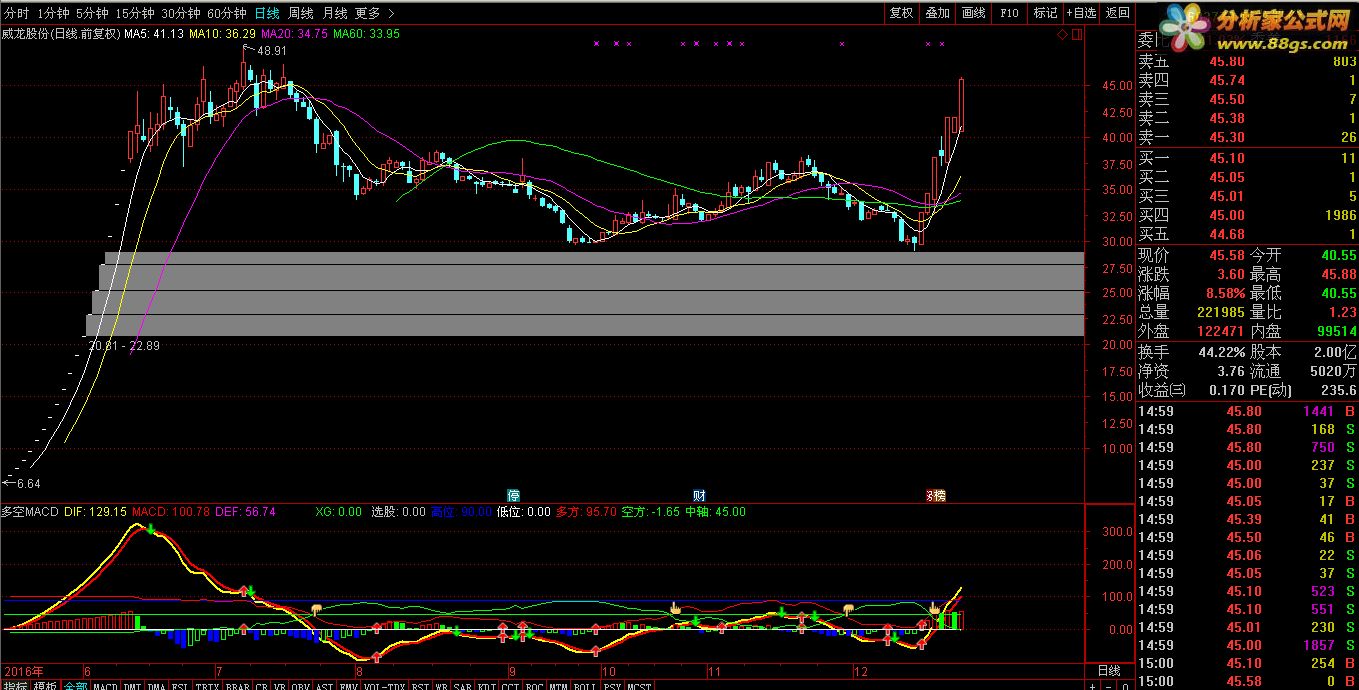Switch indicator to WR

pos(441,684)
